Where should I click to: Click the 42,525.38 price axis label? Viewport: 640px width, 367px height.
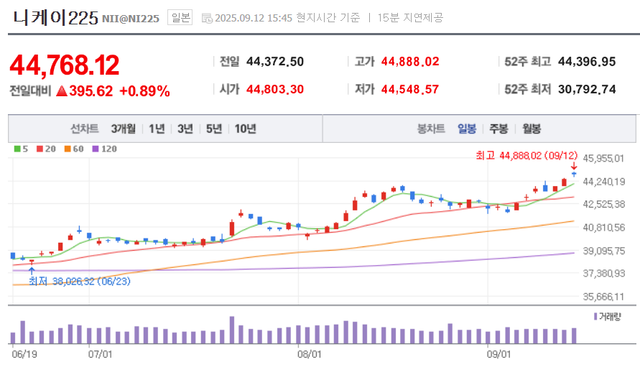[x=604, y=204]
